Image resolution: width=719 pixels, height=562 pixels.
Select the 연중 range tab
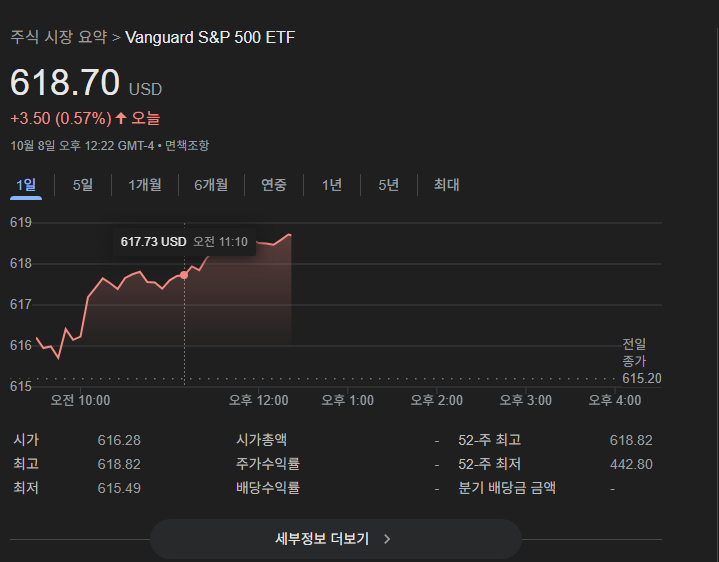click(x=274, y=185)
